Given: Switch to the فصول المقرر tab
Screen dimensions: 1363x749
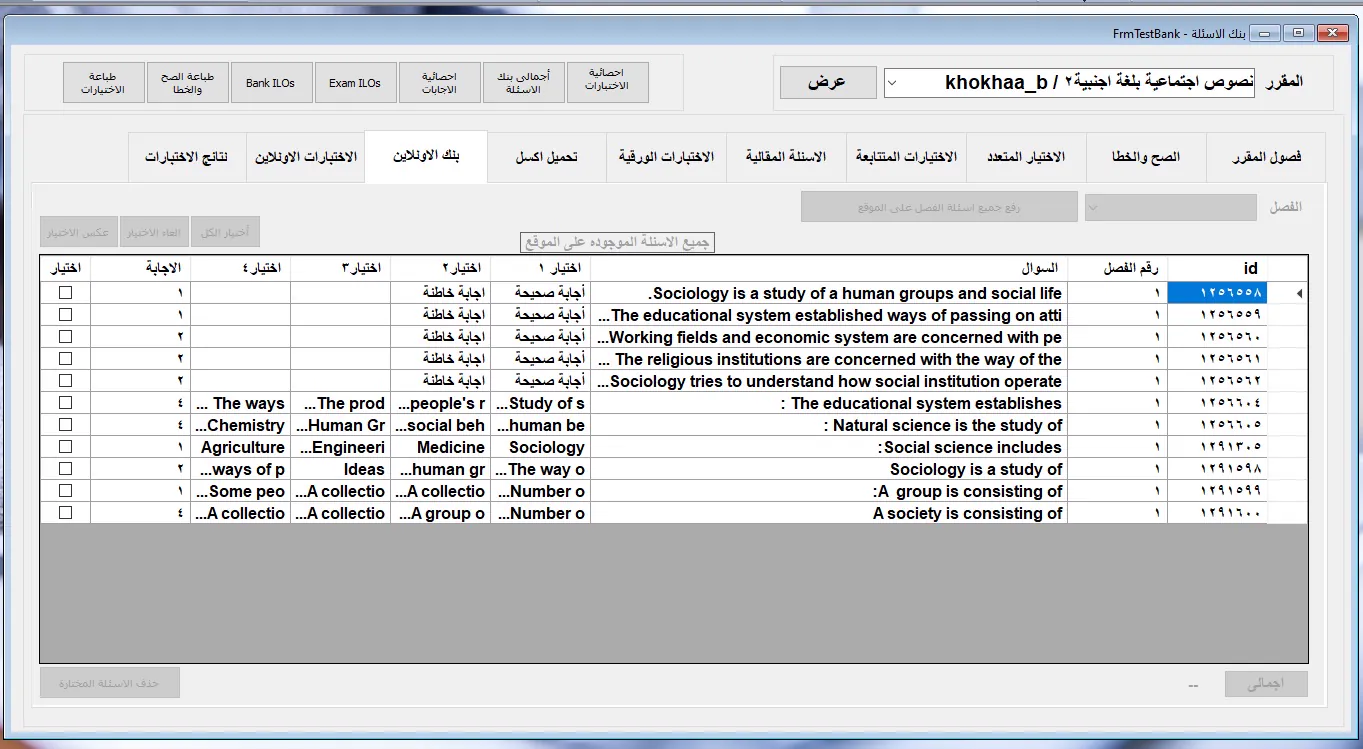Looking at the screenshot, I should [x=1265, y=158].
